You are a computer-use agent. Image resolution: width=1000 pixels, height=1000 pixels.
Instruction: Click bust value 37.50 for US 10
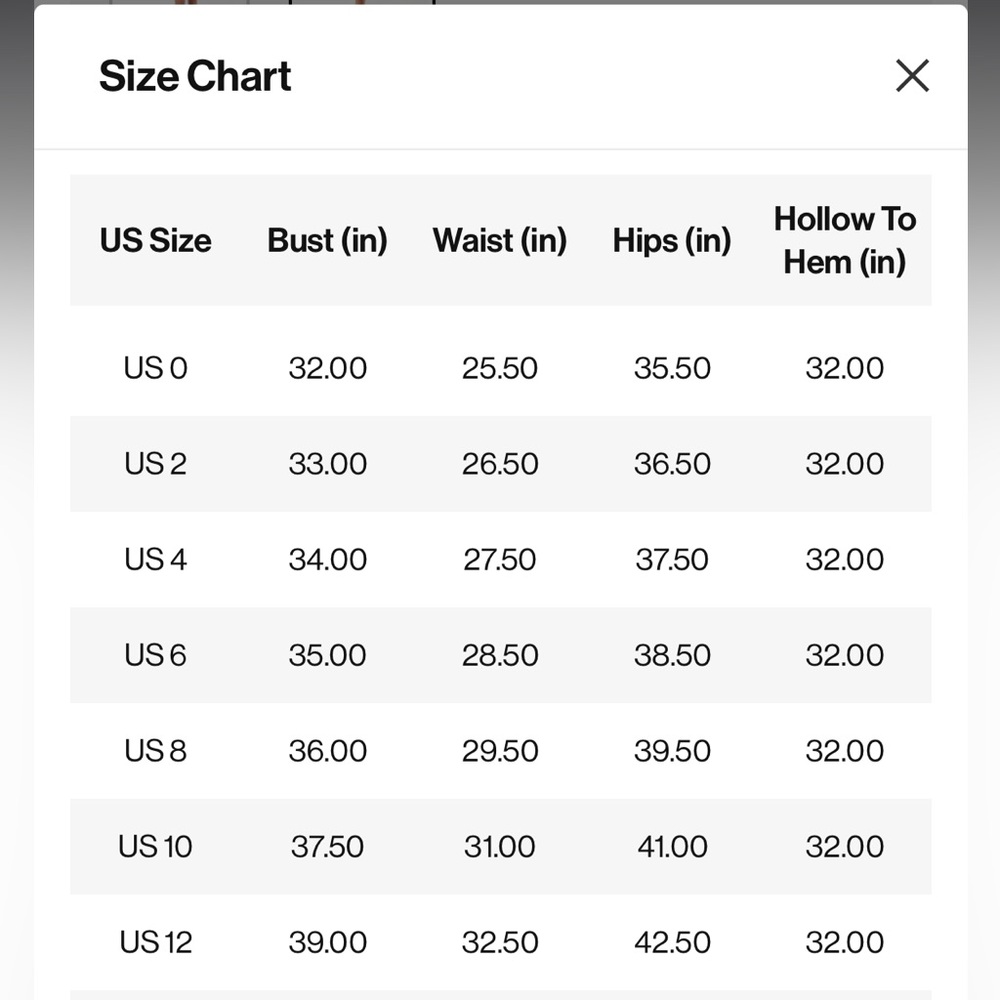[327, 847]
